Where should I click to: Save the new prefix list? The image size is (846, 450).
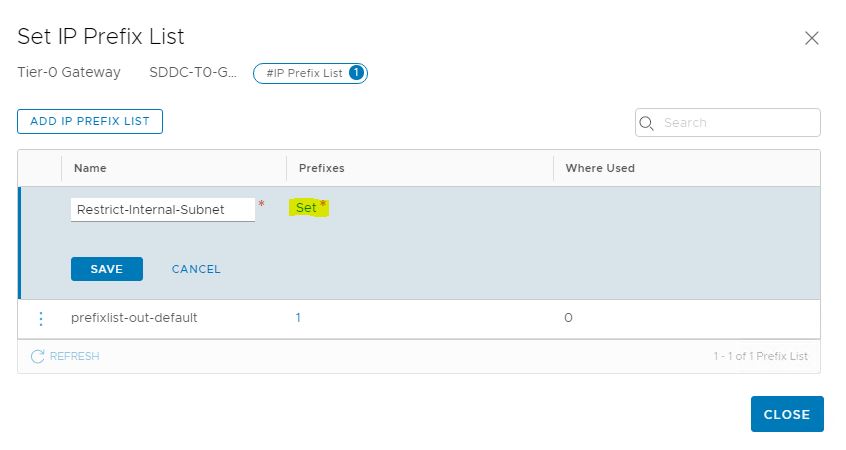coord(107,269)
